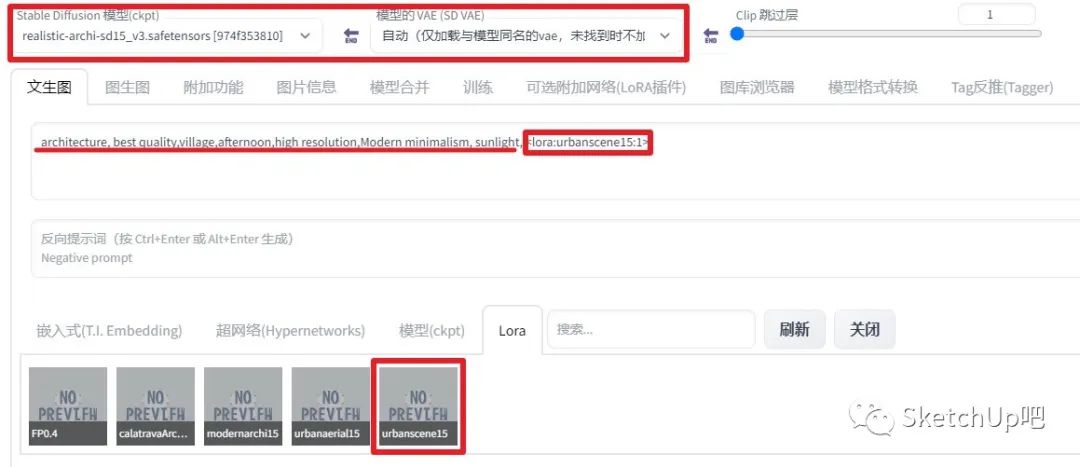Screen dimensions: 1080x467
Task: Select the FP0.4 Lora card
Action: click(68, 406)
